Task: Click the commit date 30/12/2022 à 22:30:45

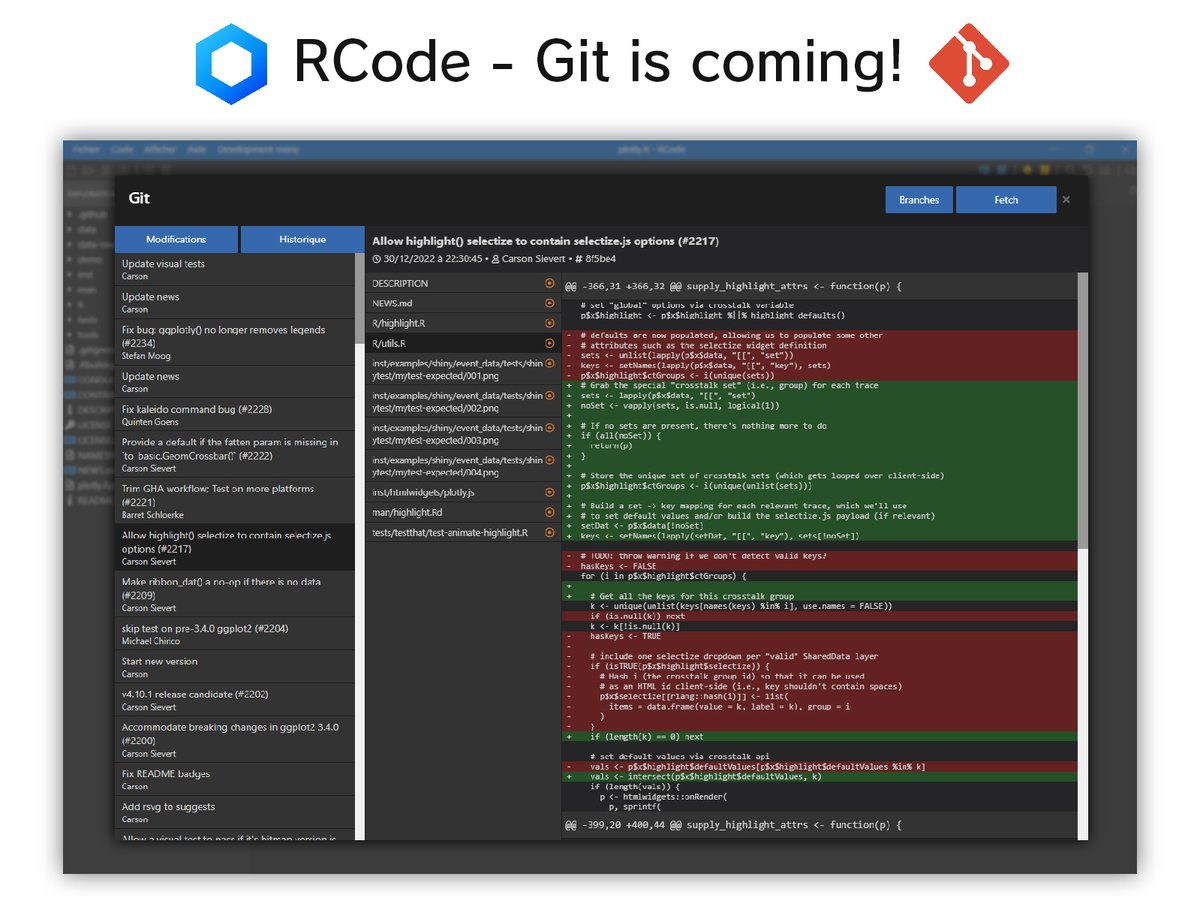Action: pos(434,258)
